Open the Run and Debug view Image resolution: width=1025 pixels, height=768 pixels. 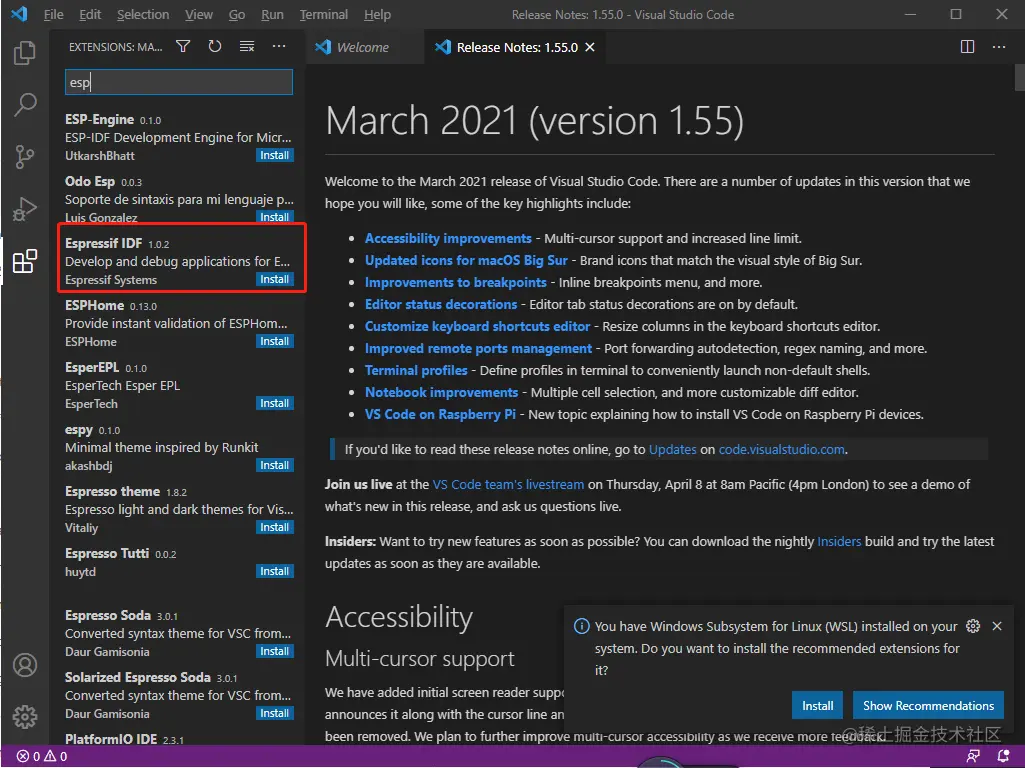(x=25, y=209)
